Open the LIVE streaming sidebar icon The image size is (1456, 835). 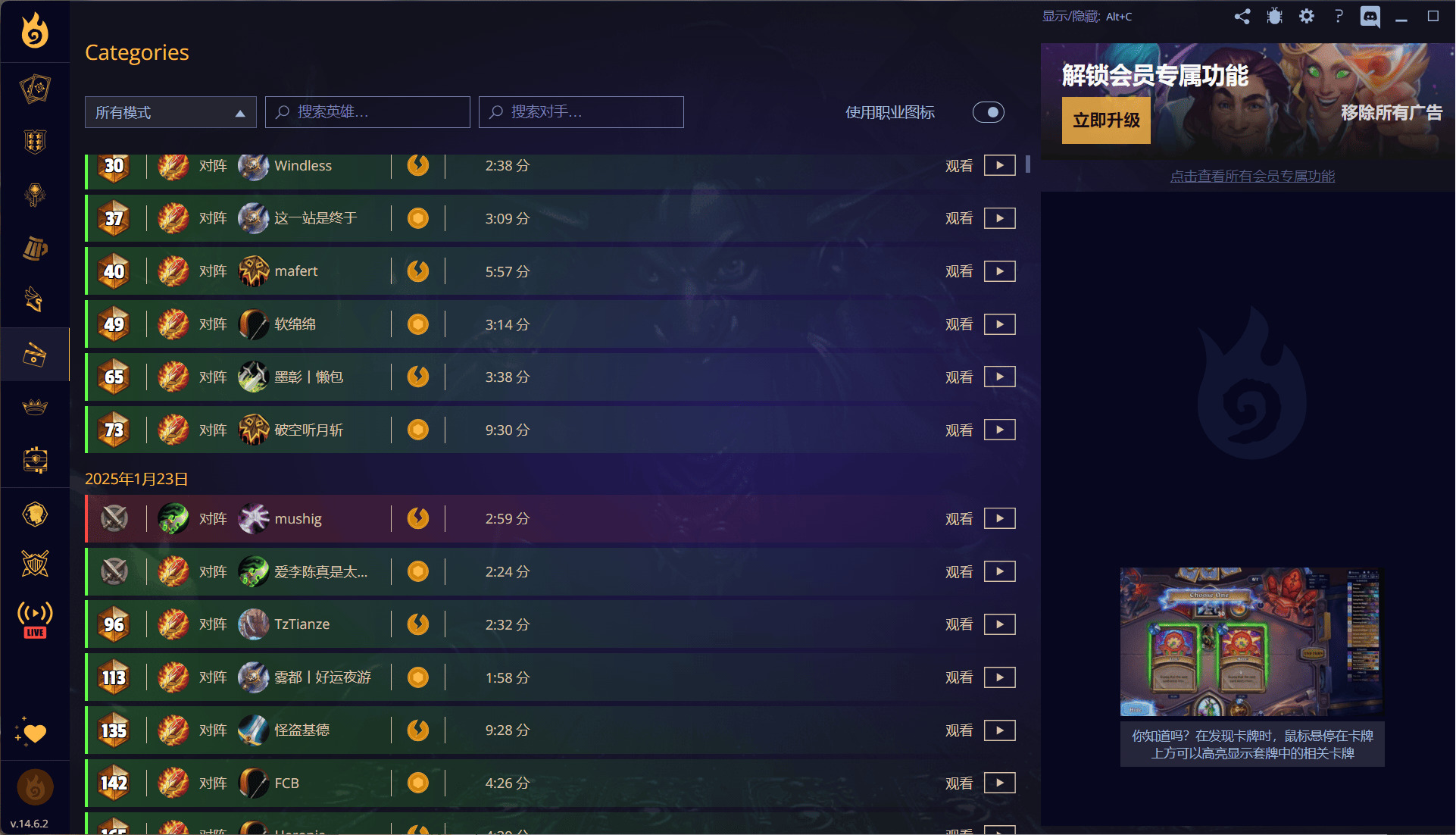[x=35, y=619]
